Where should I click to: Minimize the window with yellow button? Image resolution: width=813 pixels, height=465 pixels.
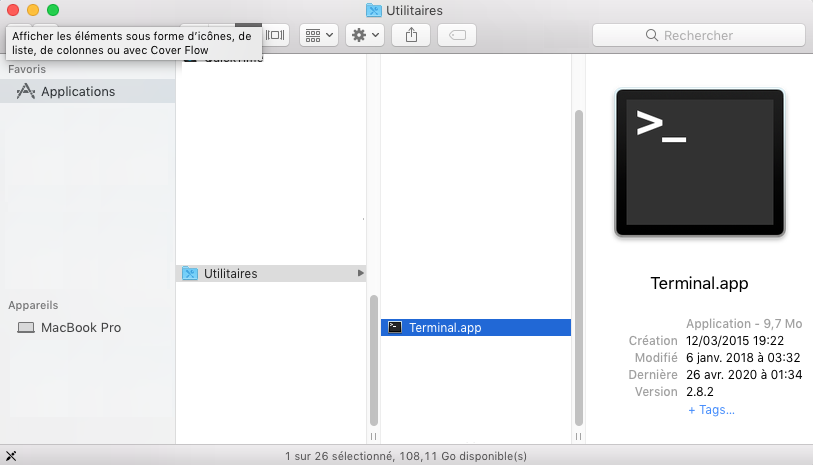33,10
